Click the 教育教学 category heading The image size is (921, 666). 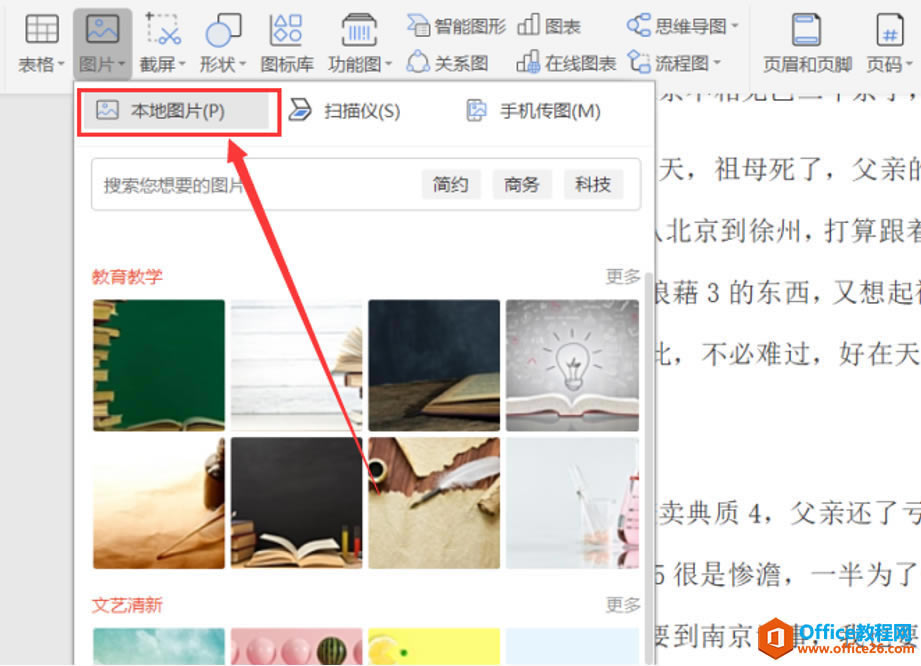tap(127, 276)
